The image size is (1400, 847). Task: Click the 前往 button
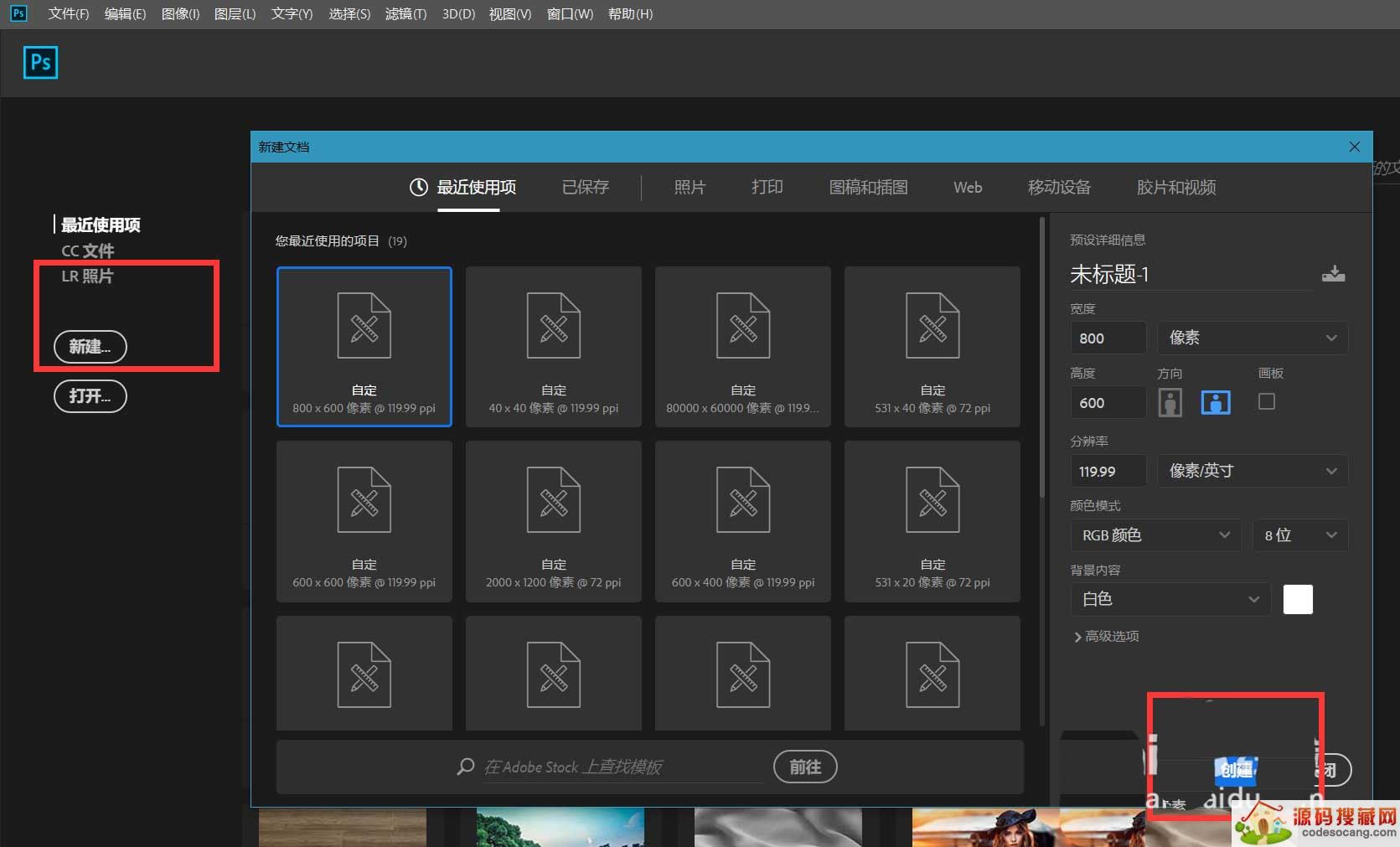tap(805, 767)
